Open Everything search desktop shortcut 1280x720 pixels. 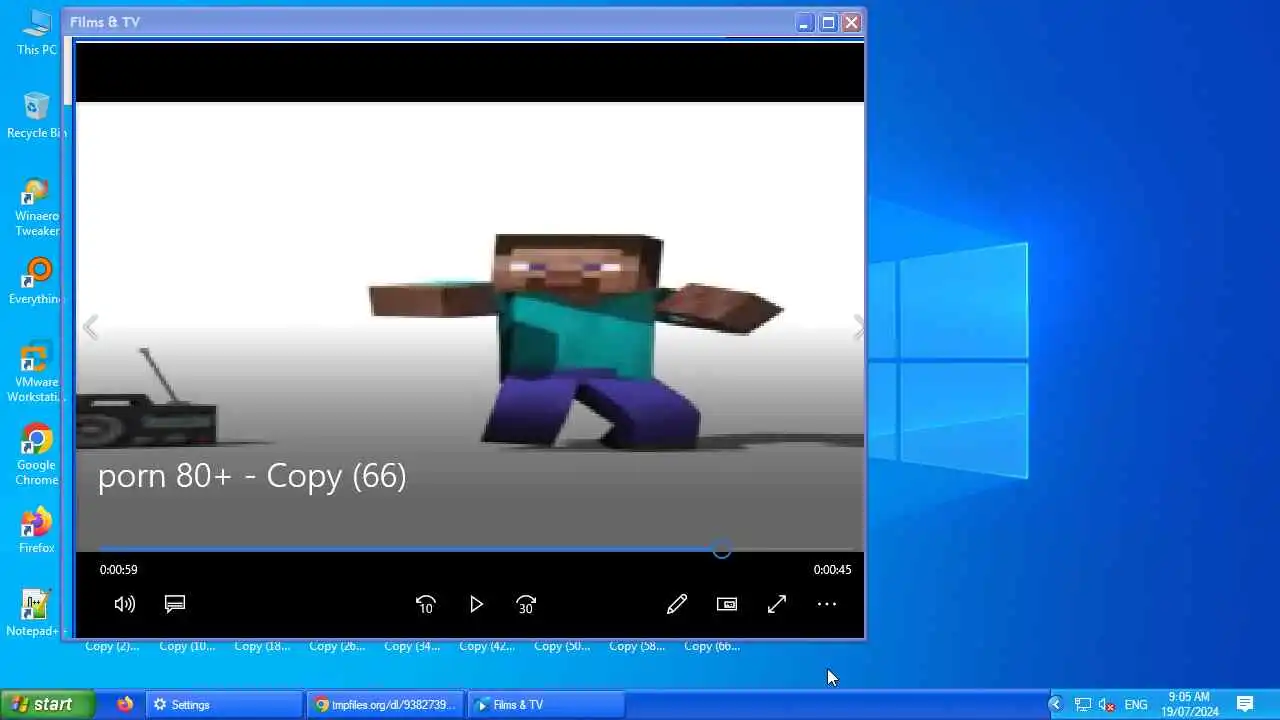(x=37, y=282)
